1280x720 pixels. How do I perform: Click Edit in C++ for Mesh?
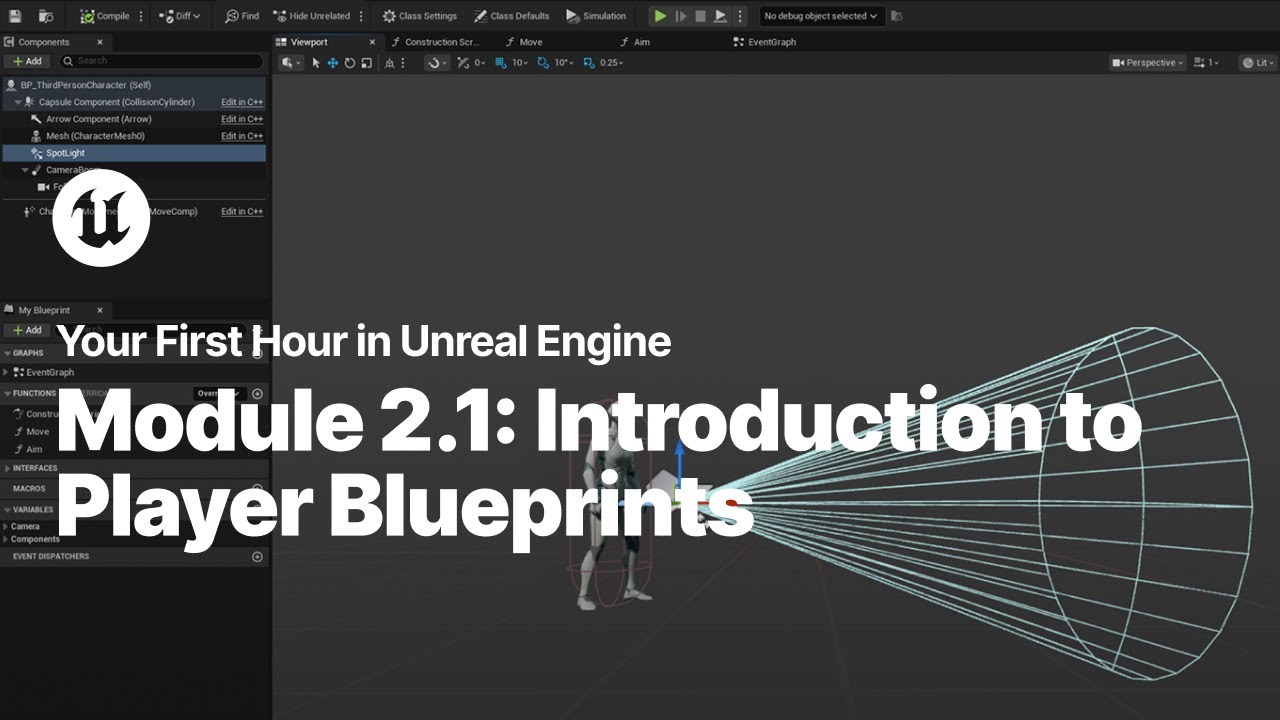pyautogui.click(x=242, y=136)
